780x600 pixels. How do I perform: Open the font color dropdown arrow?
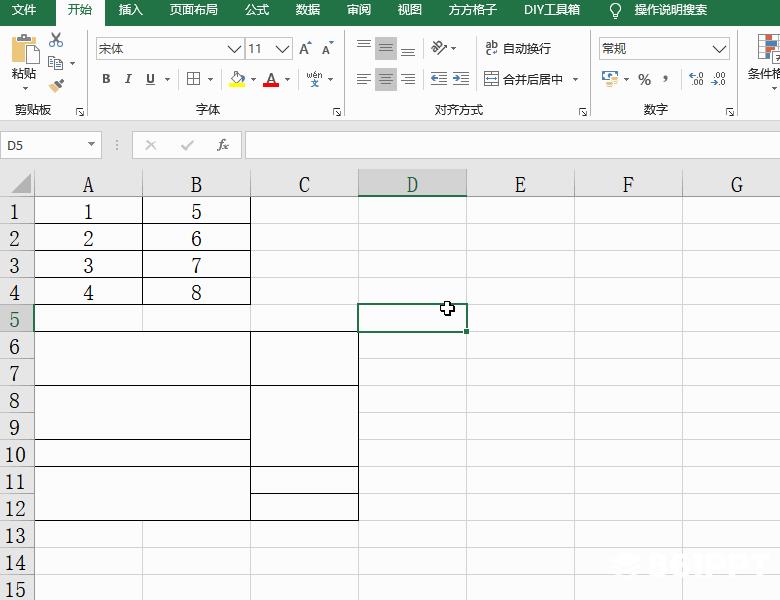point(287,79)
